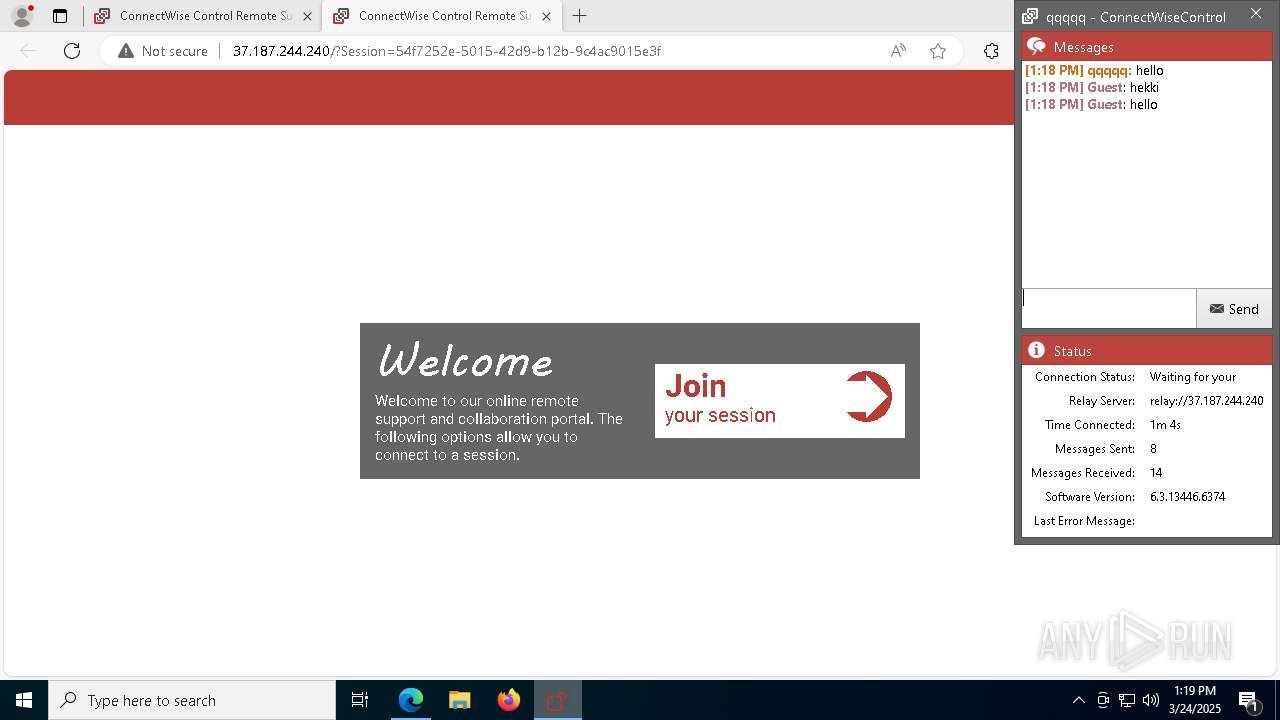Open Read aloud in address bar
1280x720 pixels.
898,51
